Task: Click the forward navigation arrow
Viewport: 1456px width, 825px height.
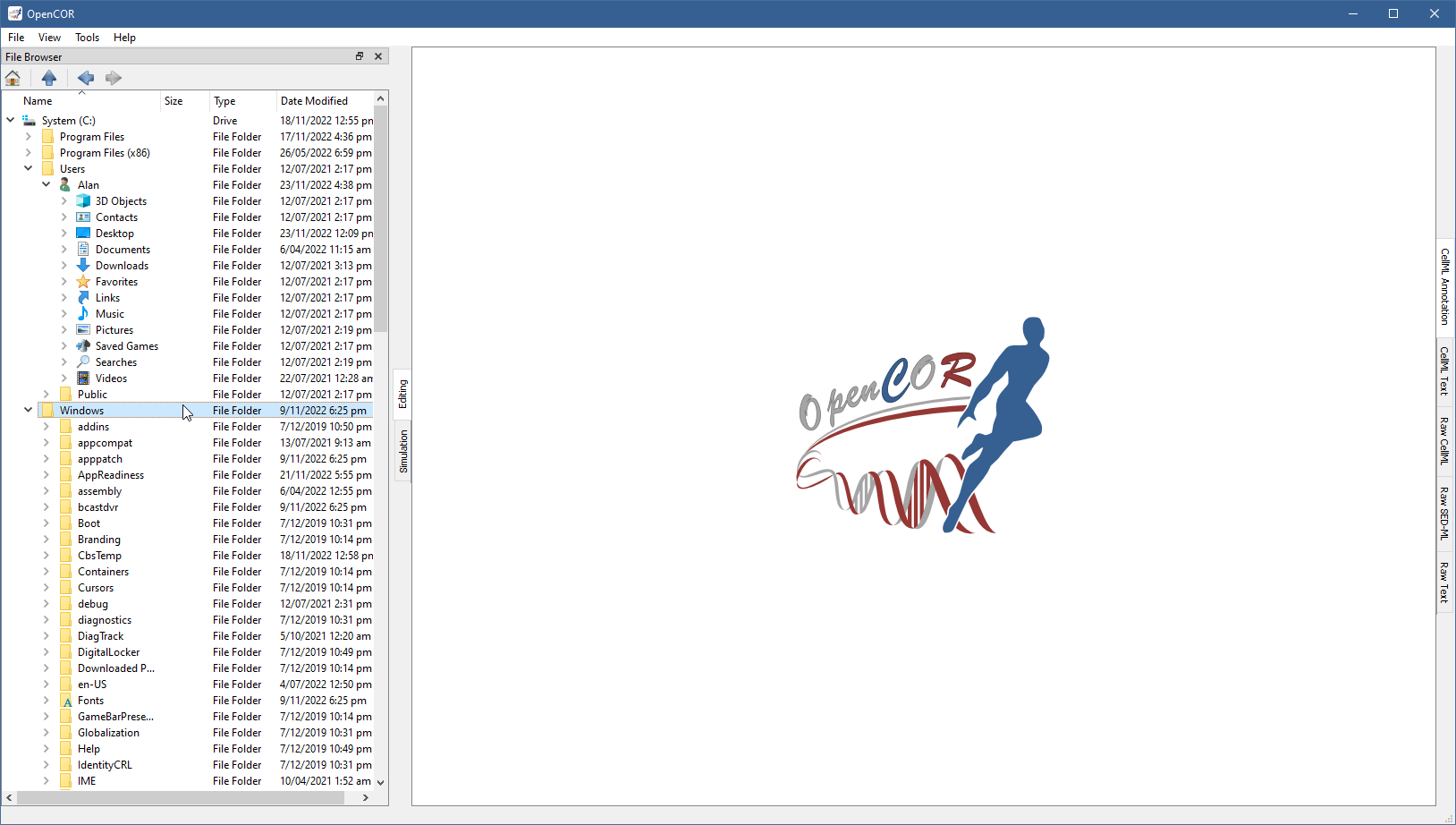Action: [114, 78]
